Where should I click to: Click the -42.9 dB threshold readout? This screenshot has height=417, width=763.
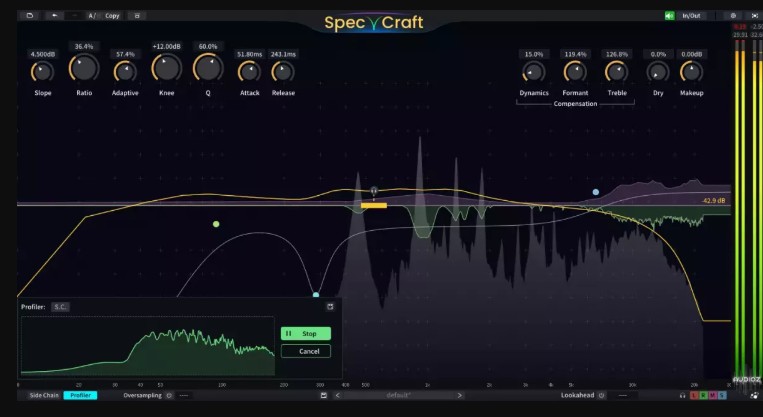[713, 200]
